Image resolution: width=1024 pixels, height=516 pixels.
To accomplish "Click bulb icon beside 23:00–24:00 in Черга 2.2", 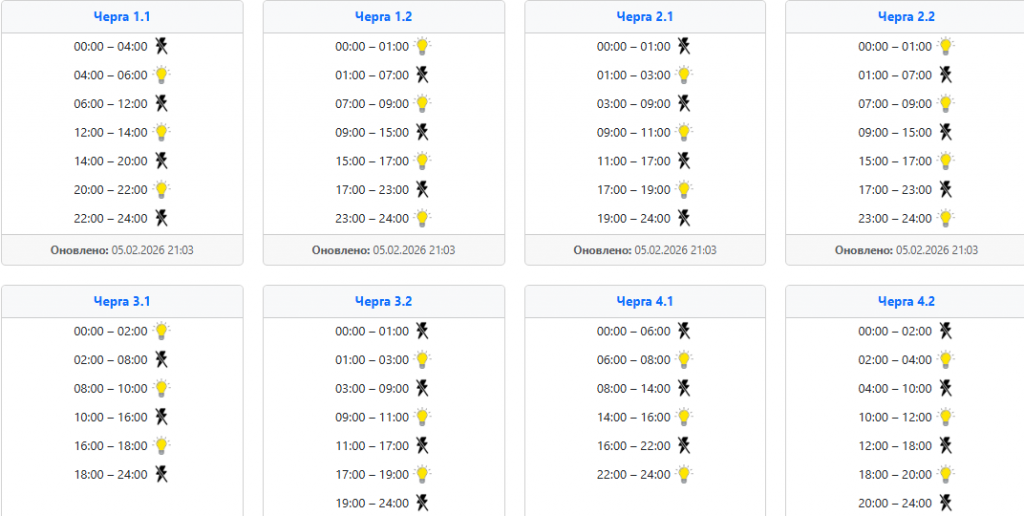I will coord(946,218).
